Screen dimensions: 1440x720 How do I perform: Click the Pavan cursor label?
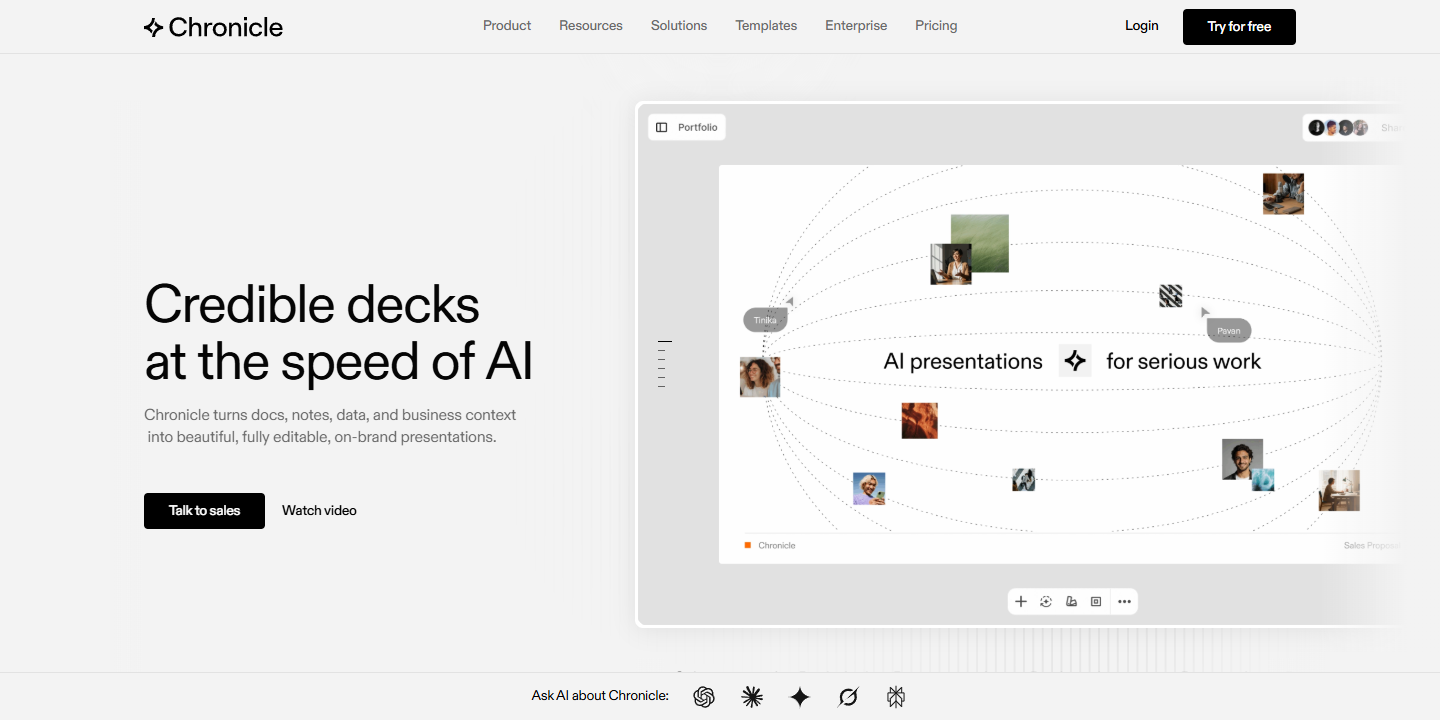tap(1229, 331)
